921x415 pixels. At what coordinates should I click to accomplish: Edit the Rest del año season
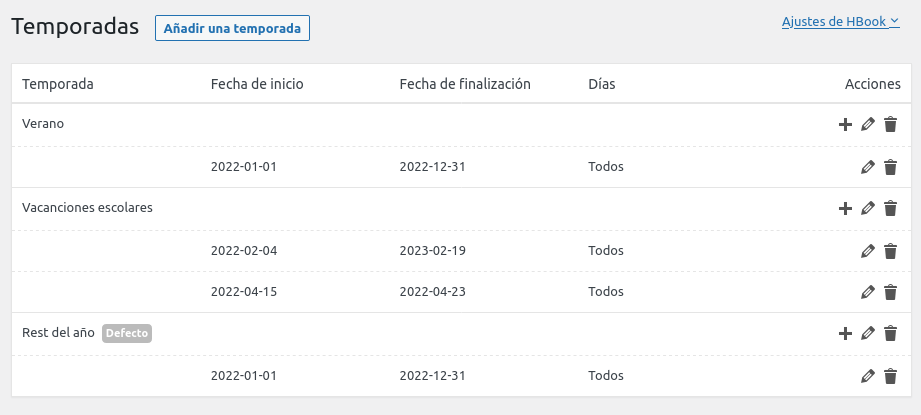pos(868,333)
